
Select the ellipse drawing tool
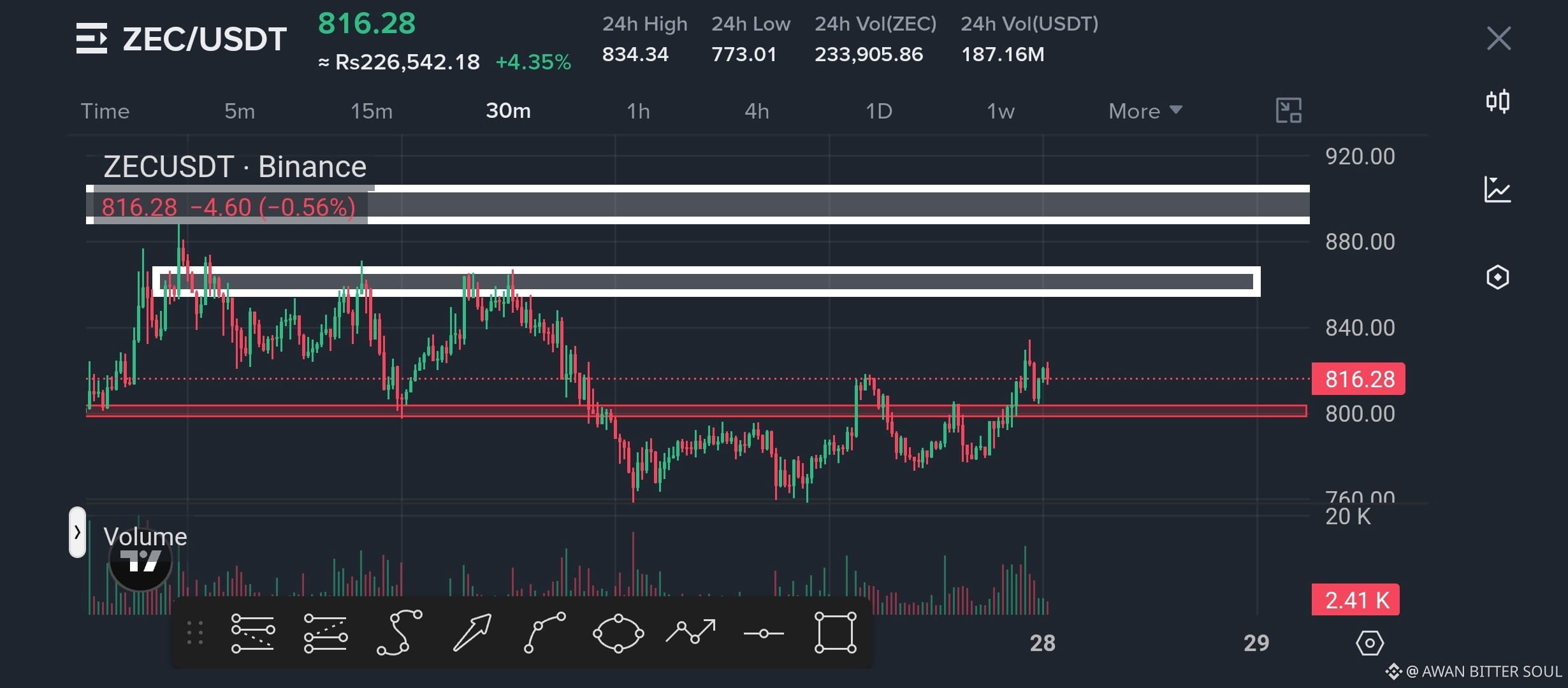click(x=618, y=633)
